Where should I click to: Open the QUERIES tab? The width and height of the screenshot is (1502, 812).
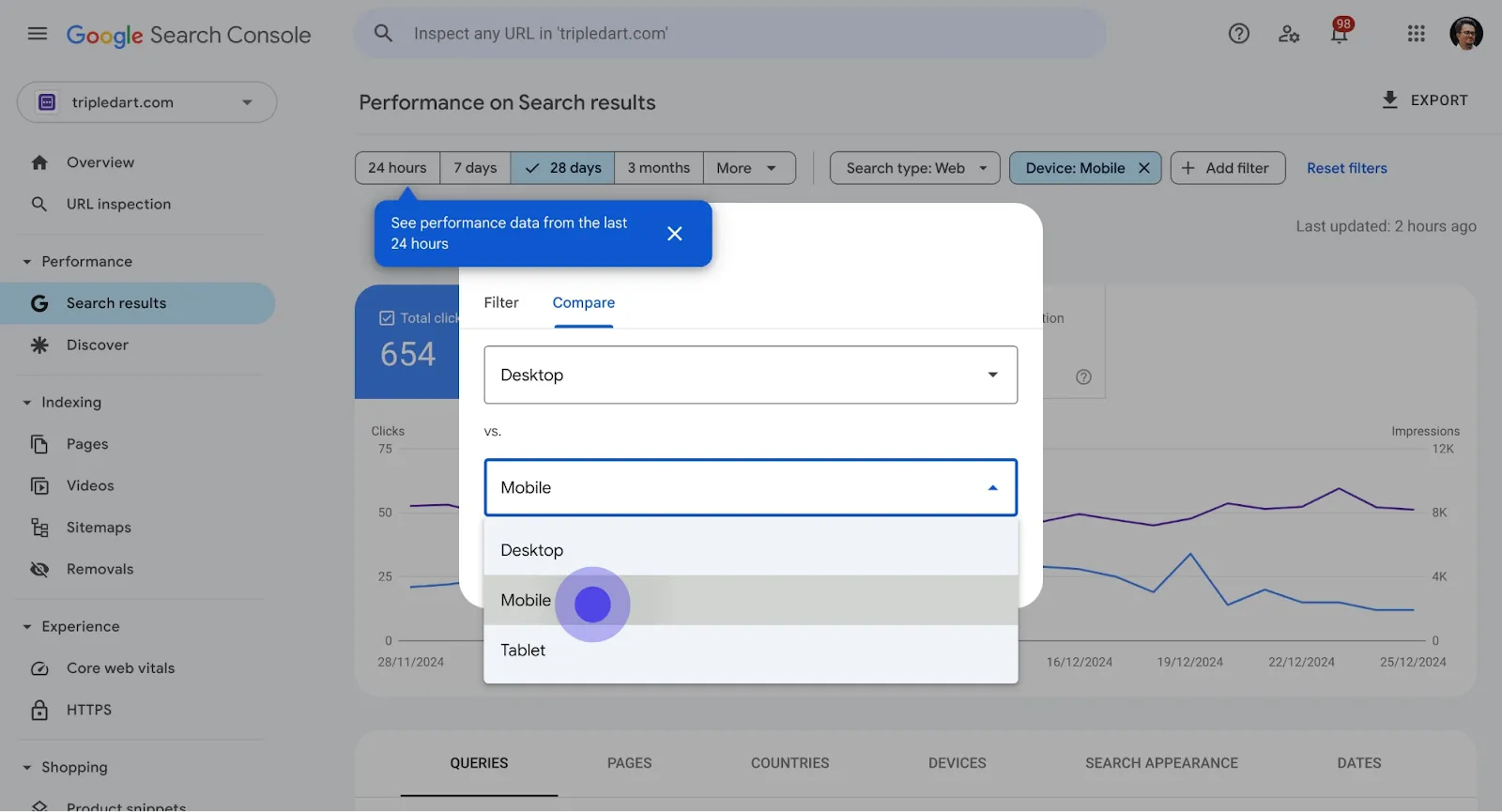(479, 763)
